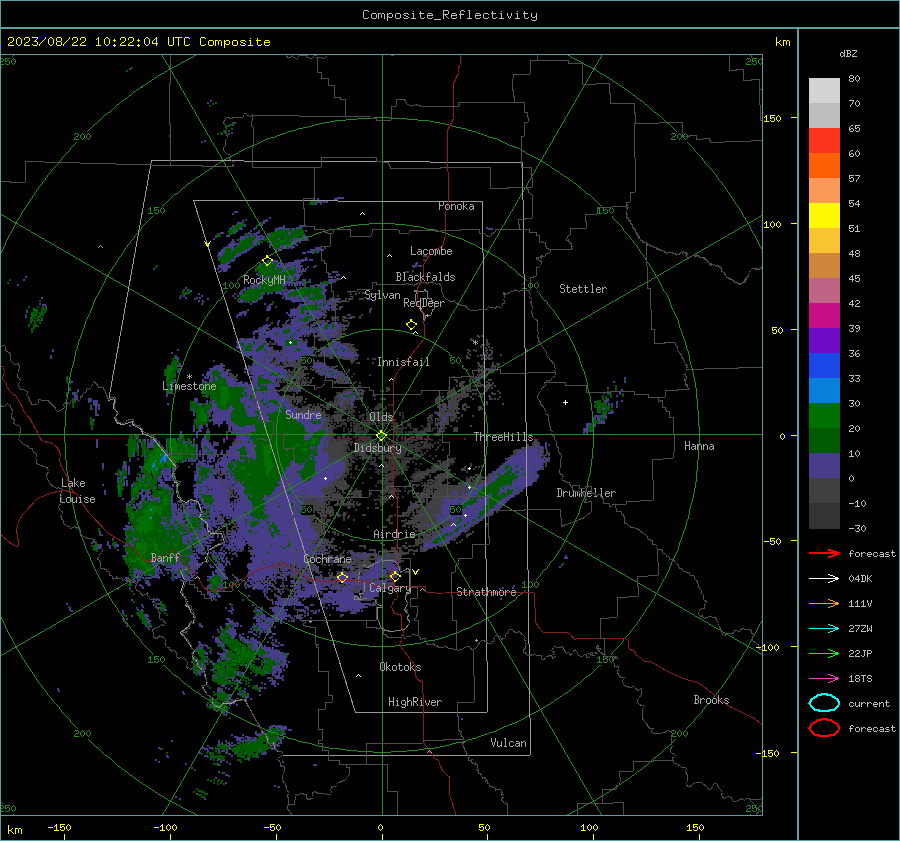
Task: Click the purple 10 dBZ color swatch
Action: [824, 465]
